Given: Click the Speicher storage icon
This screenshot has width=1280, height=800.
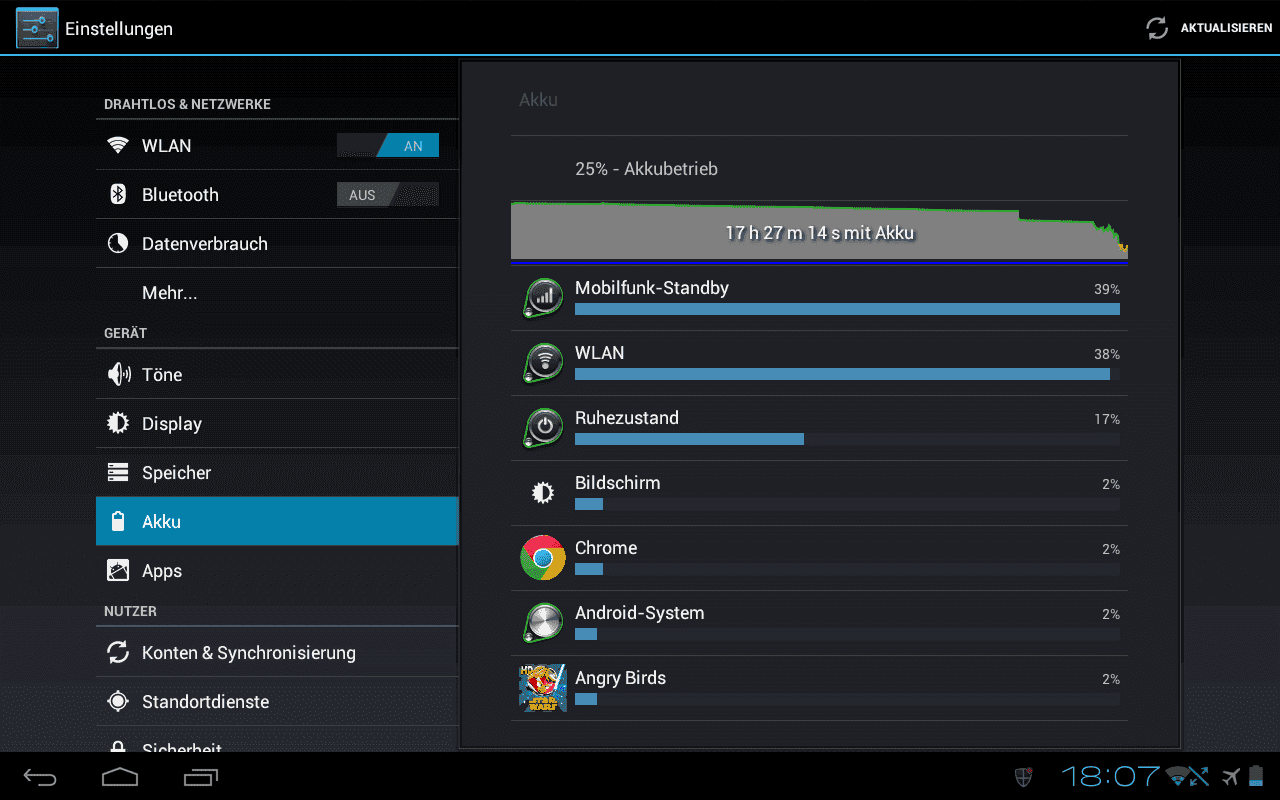Looking at the screenshot, I should [118, 473].
